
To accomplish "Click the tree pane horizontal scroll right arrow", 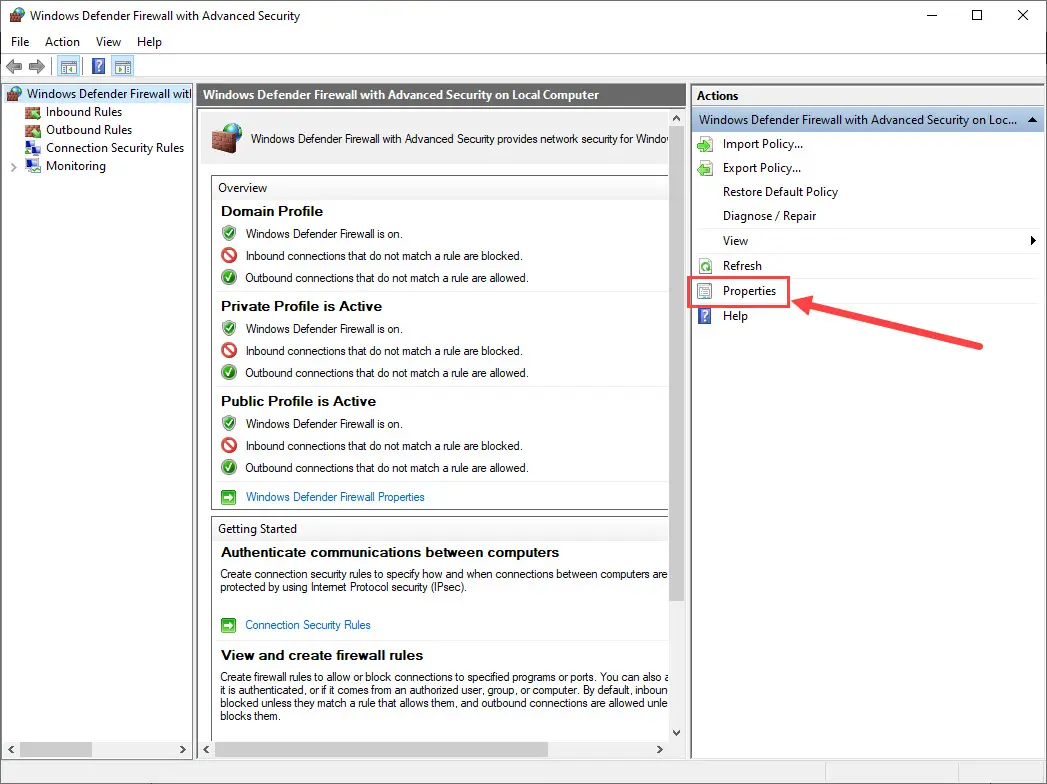I will pyautogui.click(x=183, y=749).
